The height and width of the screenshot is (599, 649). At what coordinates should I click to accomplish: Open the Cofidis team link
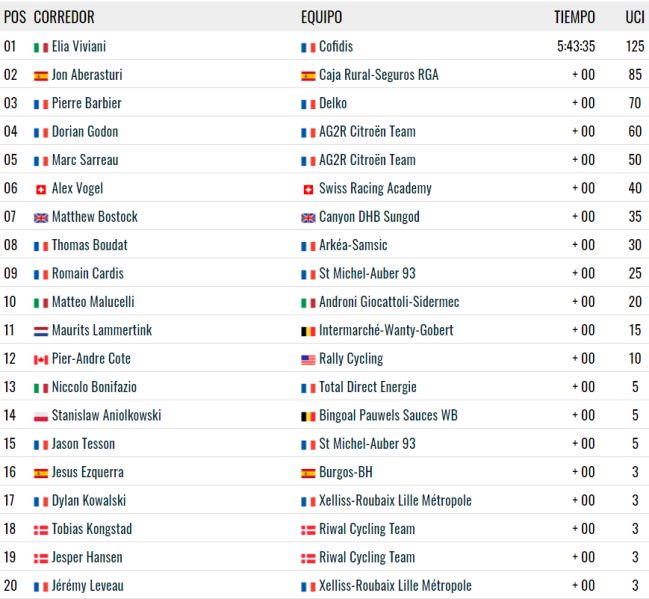pyautogui.click(x=336, y=46)
